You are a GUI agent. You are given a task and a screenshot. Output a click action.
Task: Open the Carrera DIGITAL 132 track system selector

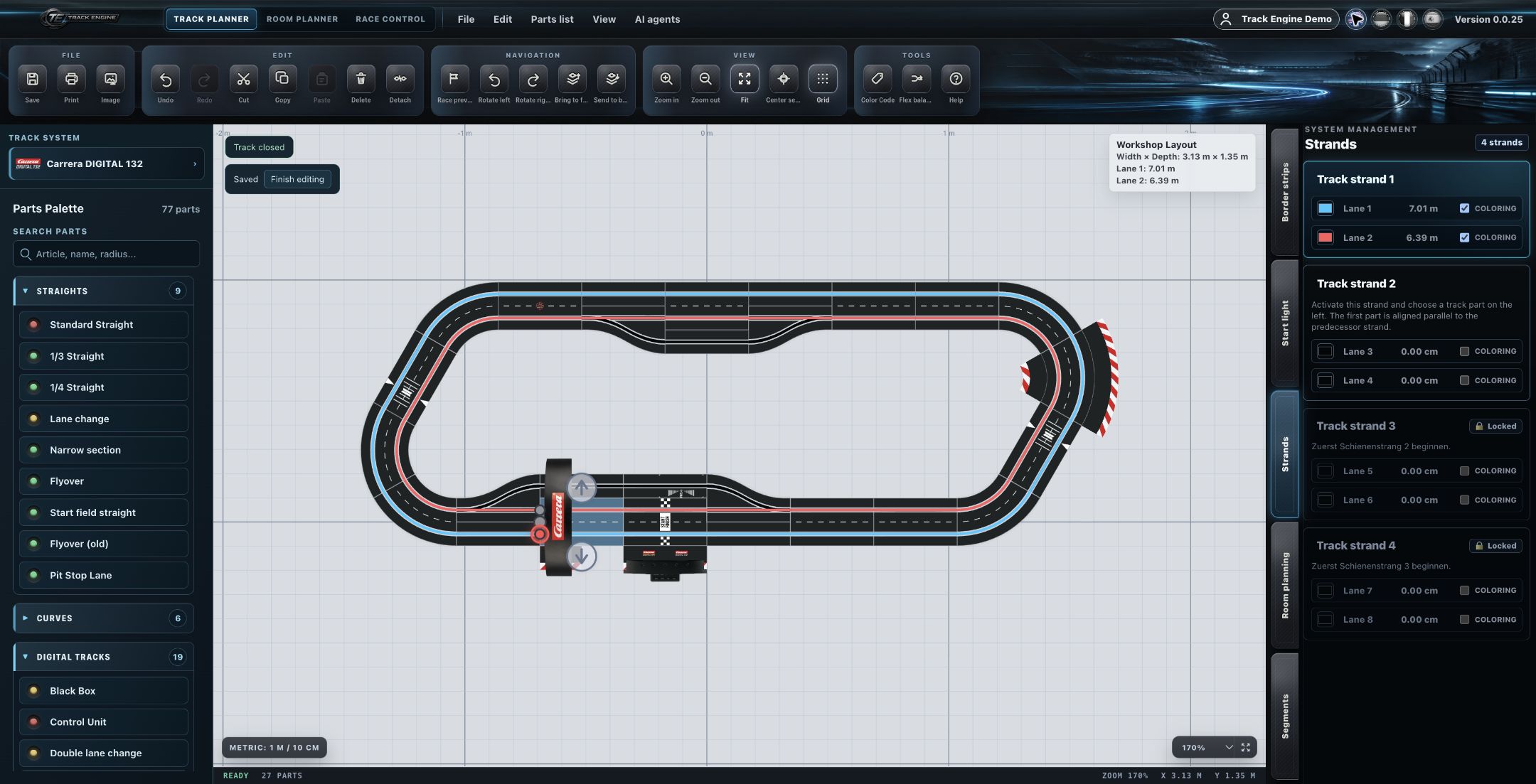coord(107,163)
